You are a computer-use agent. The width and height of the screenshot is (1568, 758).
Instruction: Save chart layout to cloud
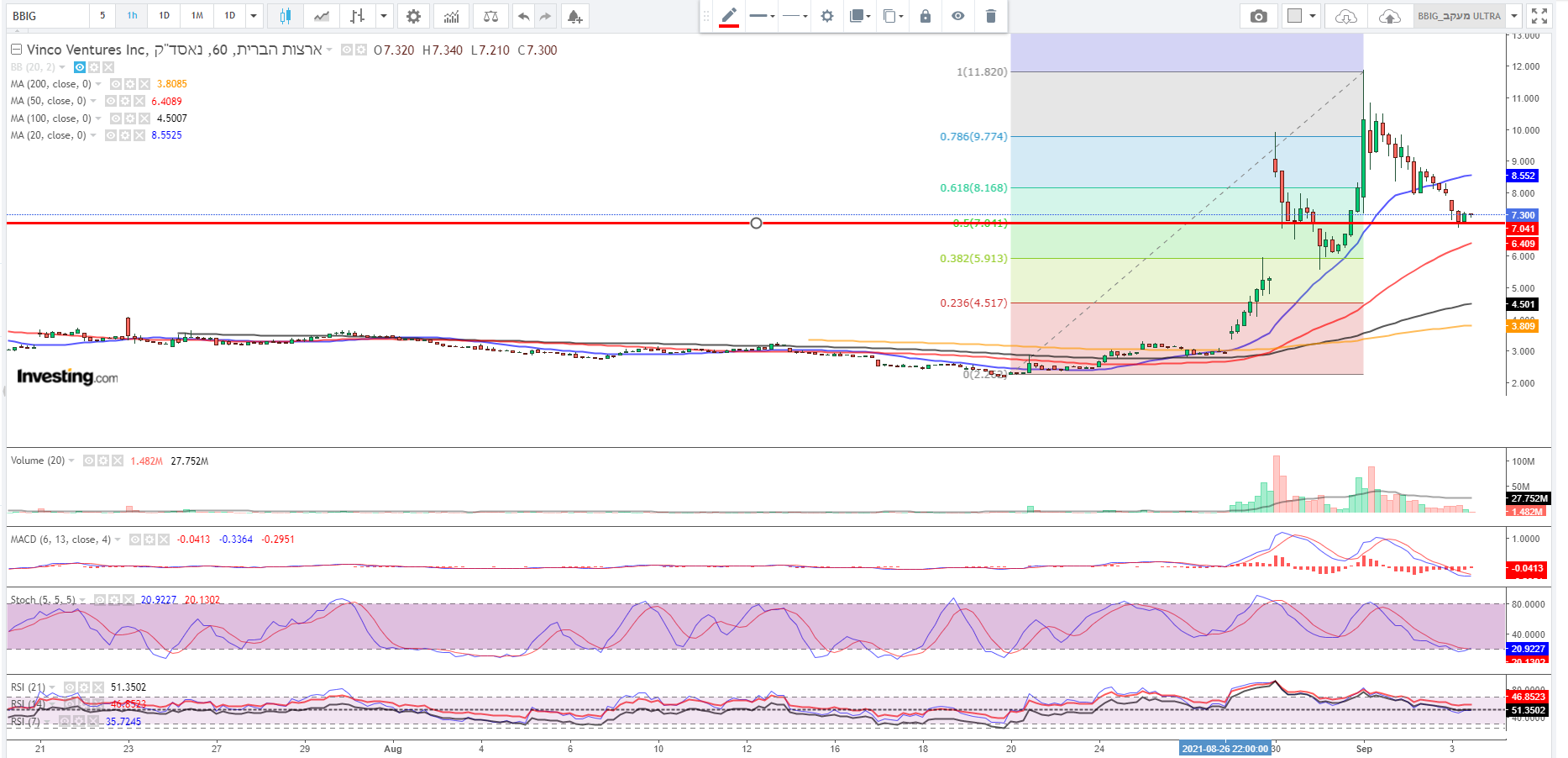tap(1389, 16)
